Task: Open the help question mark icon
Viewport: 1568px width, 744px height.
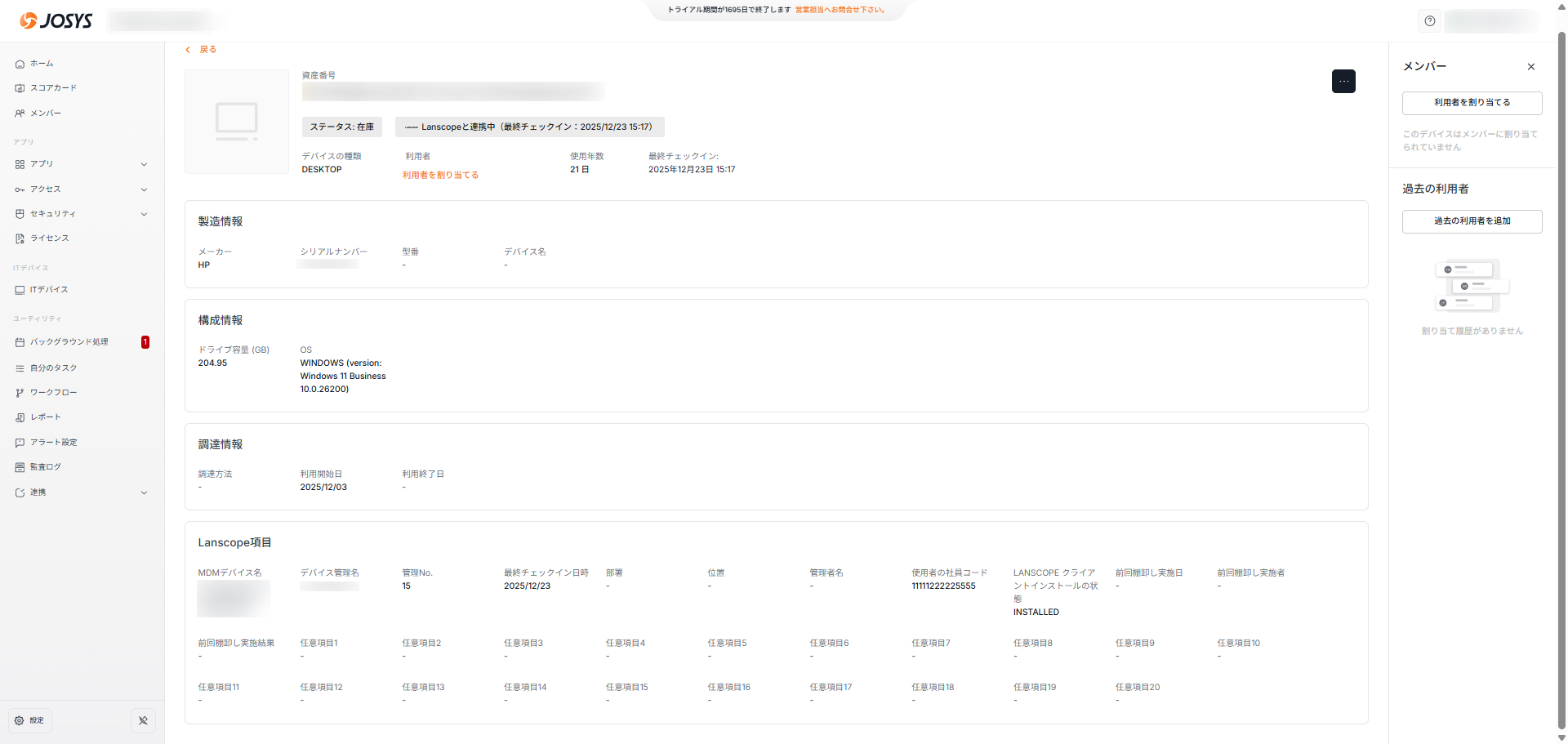Action: (1429, 21)
